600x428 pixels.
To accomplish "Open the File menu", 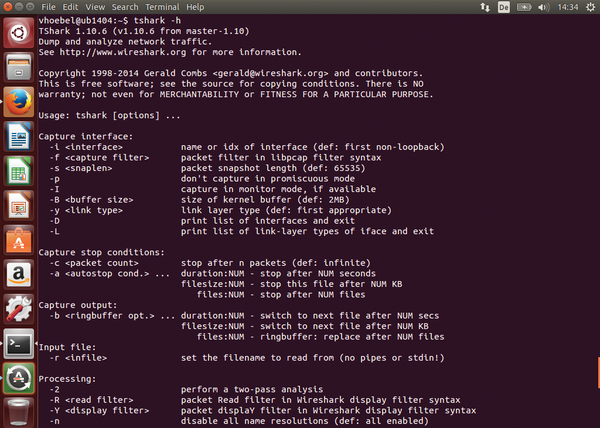I will (x=48, y=7).
